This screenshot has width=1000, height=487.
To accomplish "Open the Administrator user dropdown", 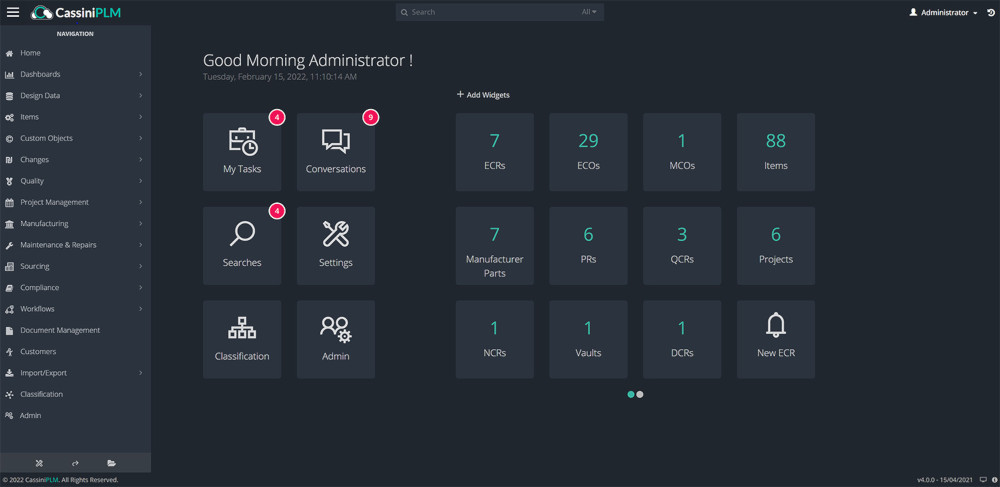I will click(943, 13).
